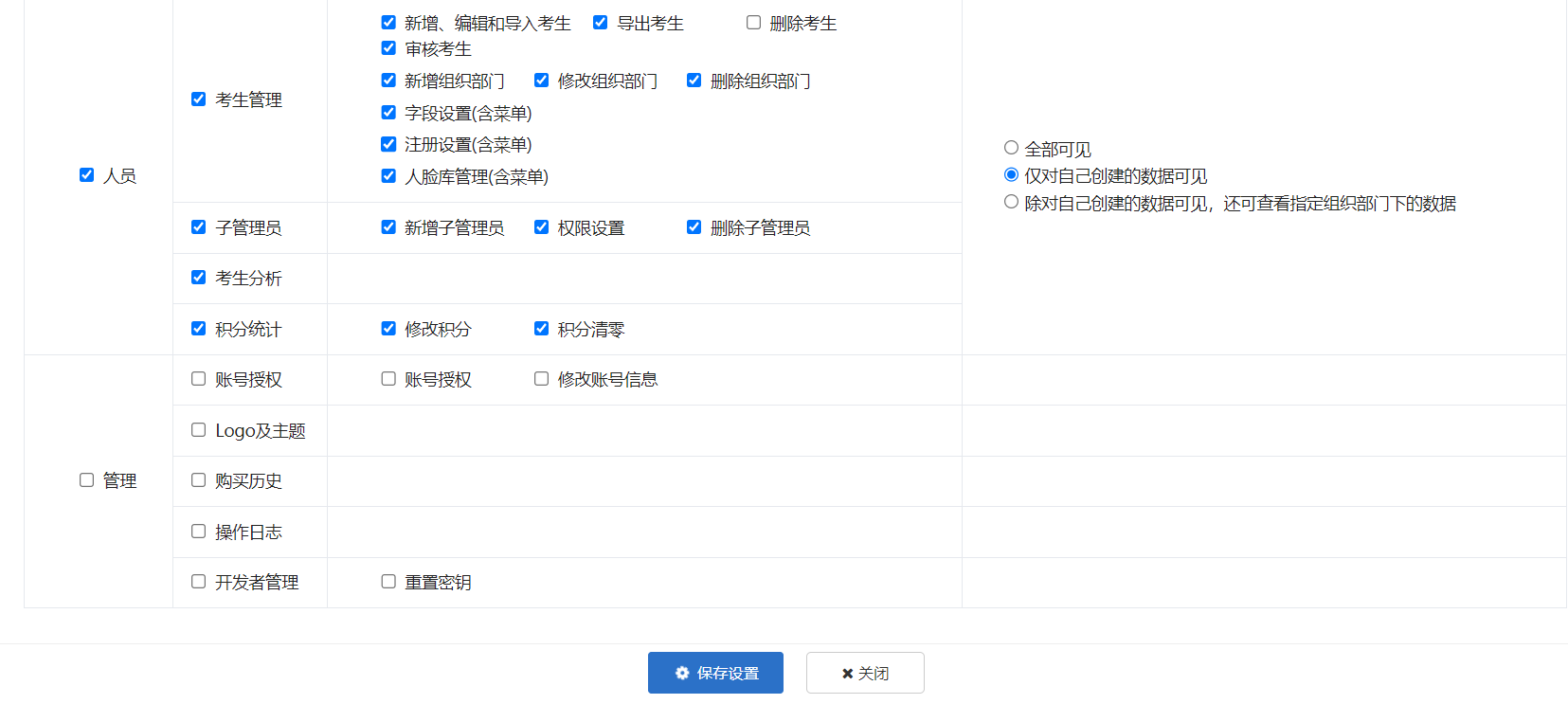Viewport: 1568px width, 704px height.
Task: Uncheck the 删除子管理员 checkbox
Action: (694, 227)
